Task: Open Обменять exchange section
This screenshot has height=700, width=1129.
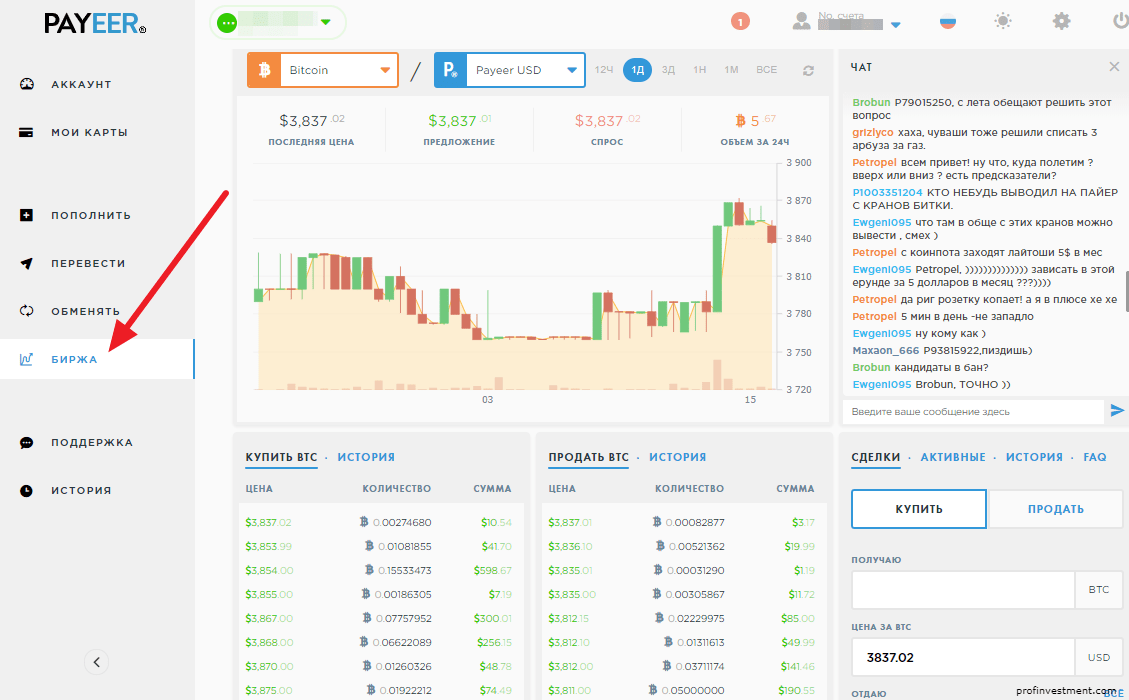Action: [x=86, y=311]
